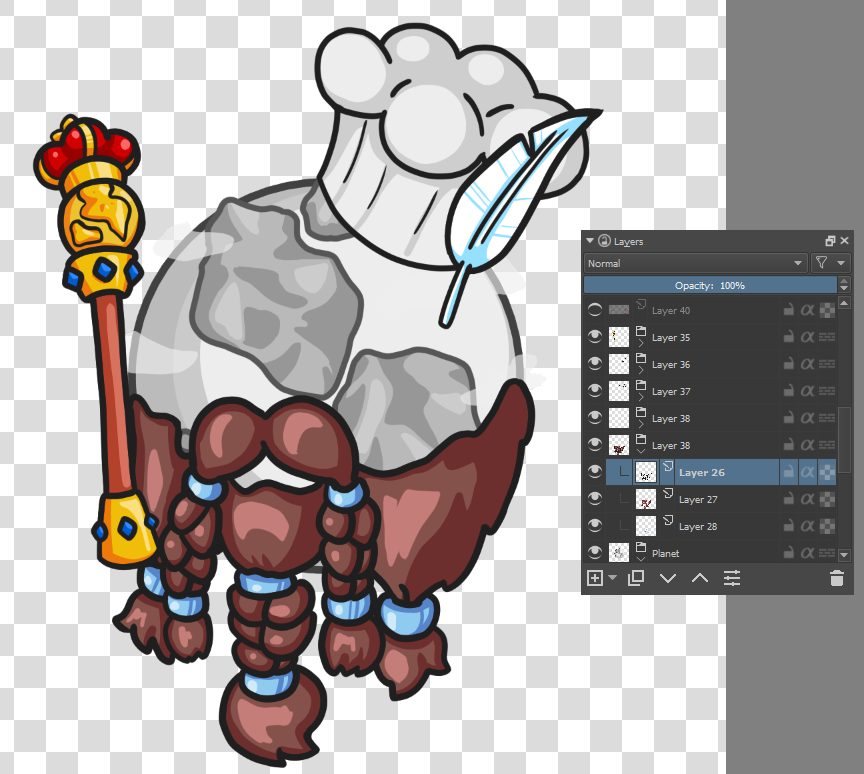Hide Layer 36 with eye icon
The image size is (864, 774).
[x=595, y=364]
